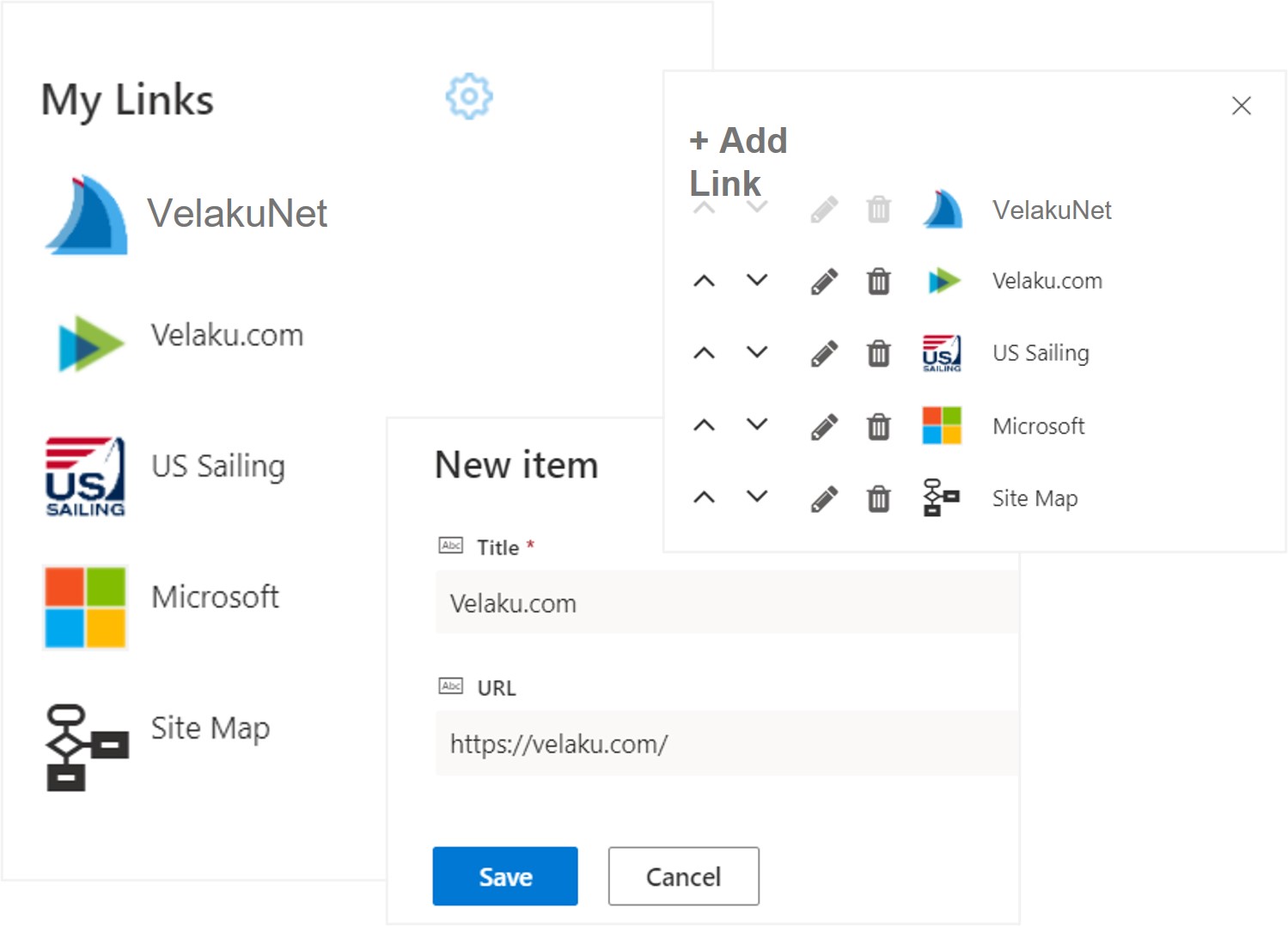Click into the URL input field
The height and width of the screenshot is (926, 1288).
click(x=727, y=743)
